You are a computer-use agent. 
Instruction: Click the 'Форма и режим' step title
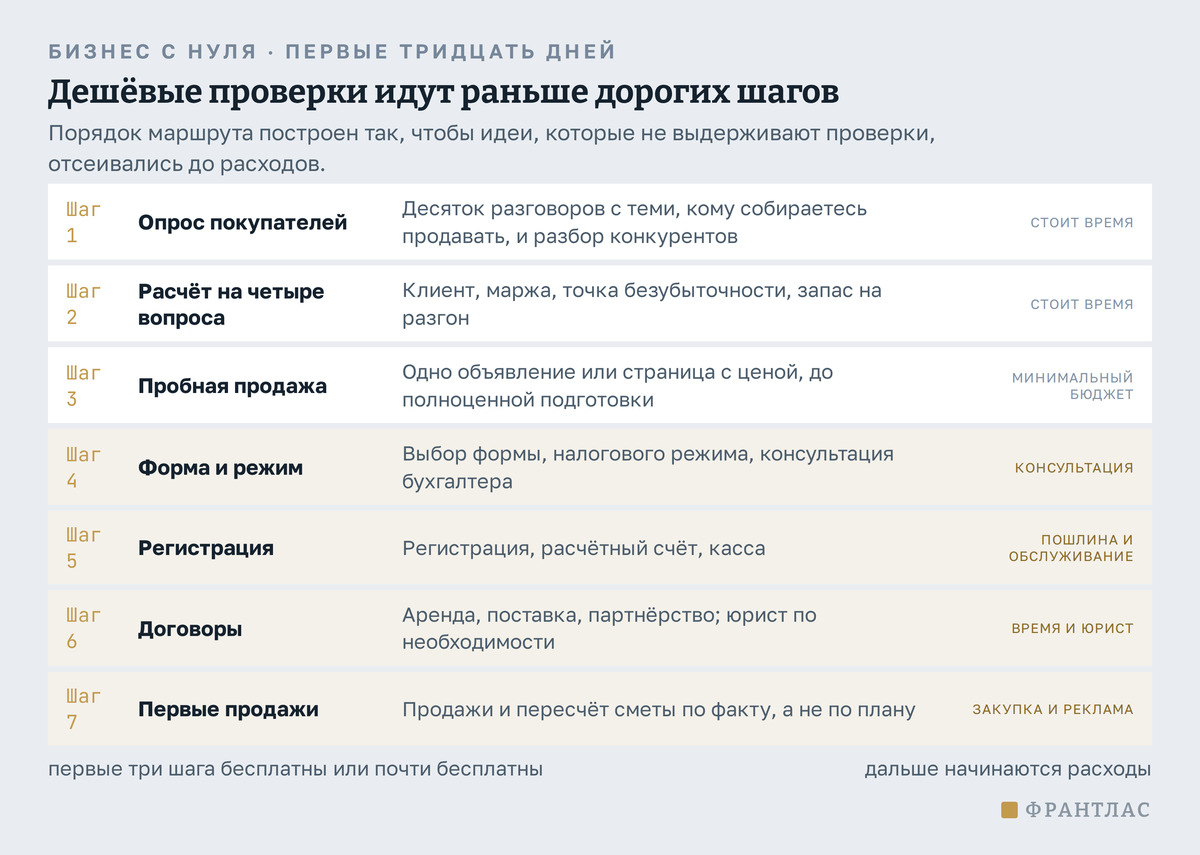[x=220, y=468]
